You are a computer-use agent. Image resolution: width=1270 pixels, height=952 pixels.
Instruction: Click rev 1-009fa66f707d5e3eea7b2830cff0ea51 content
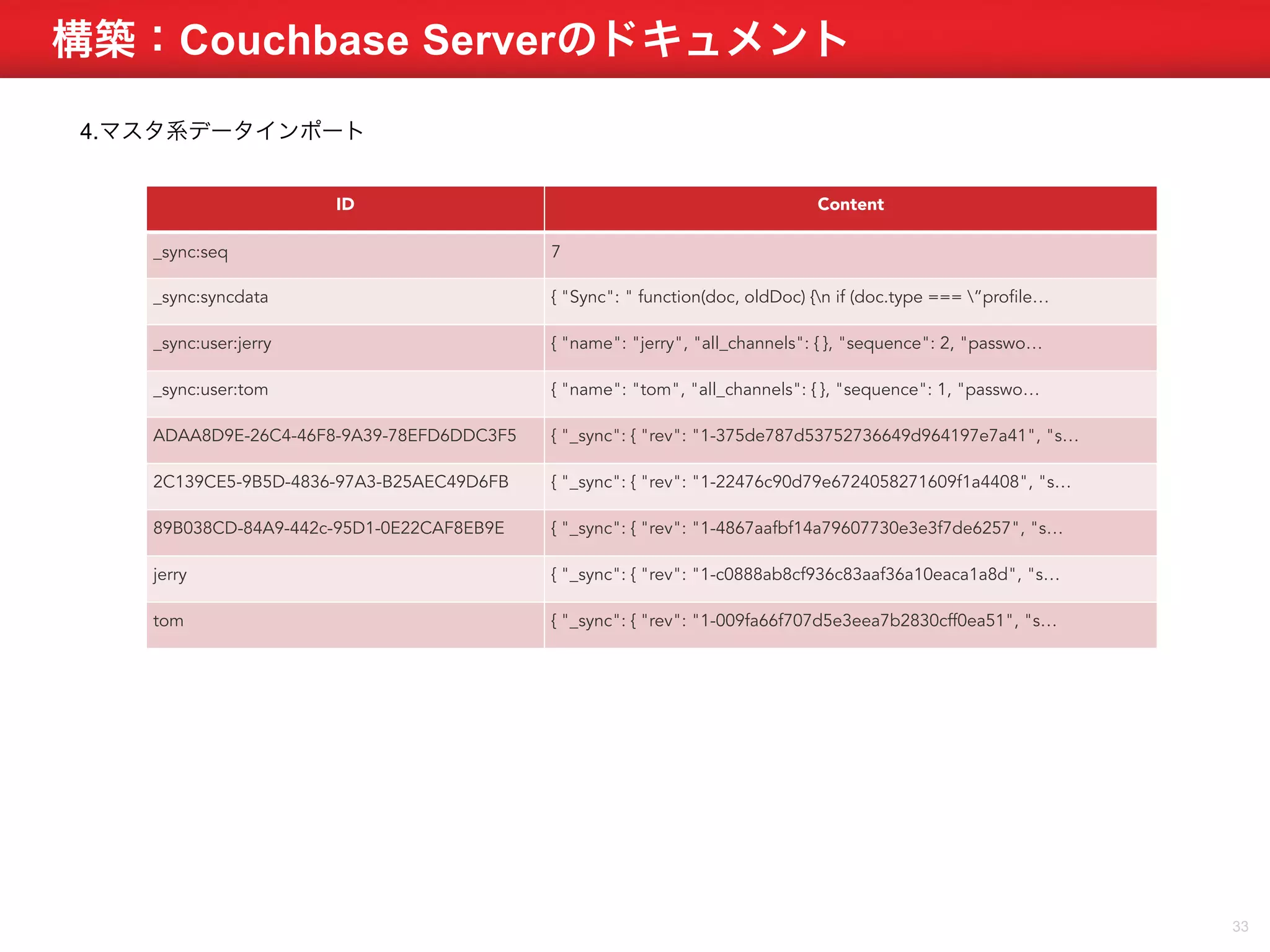[x=851, y=625]
